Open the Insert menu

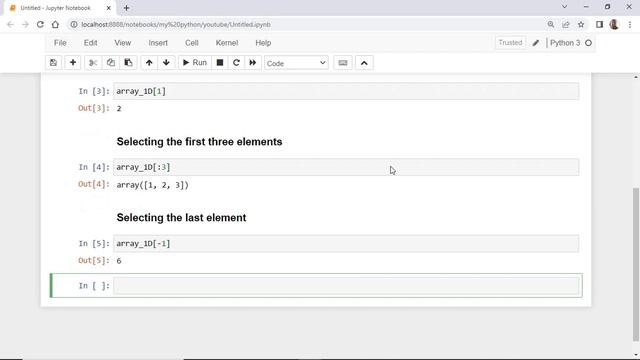point(158,43)
